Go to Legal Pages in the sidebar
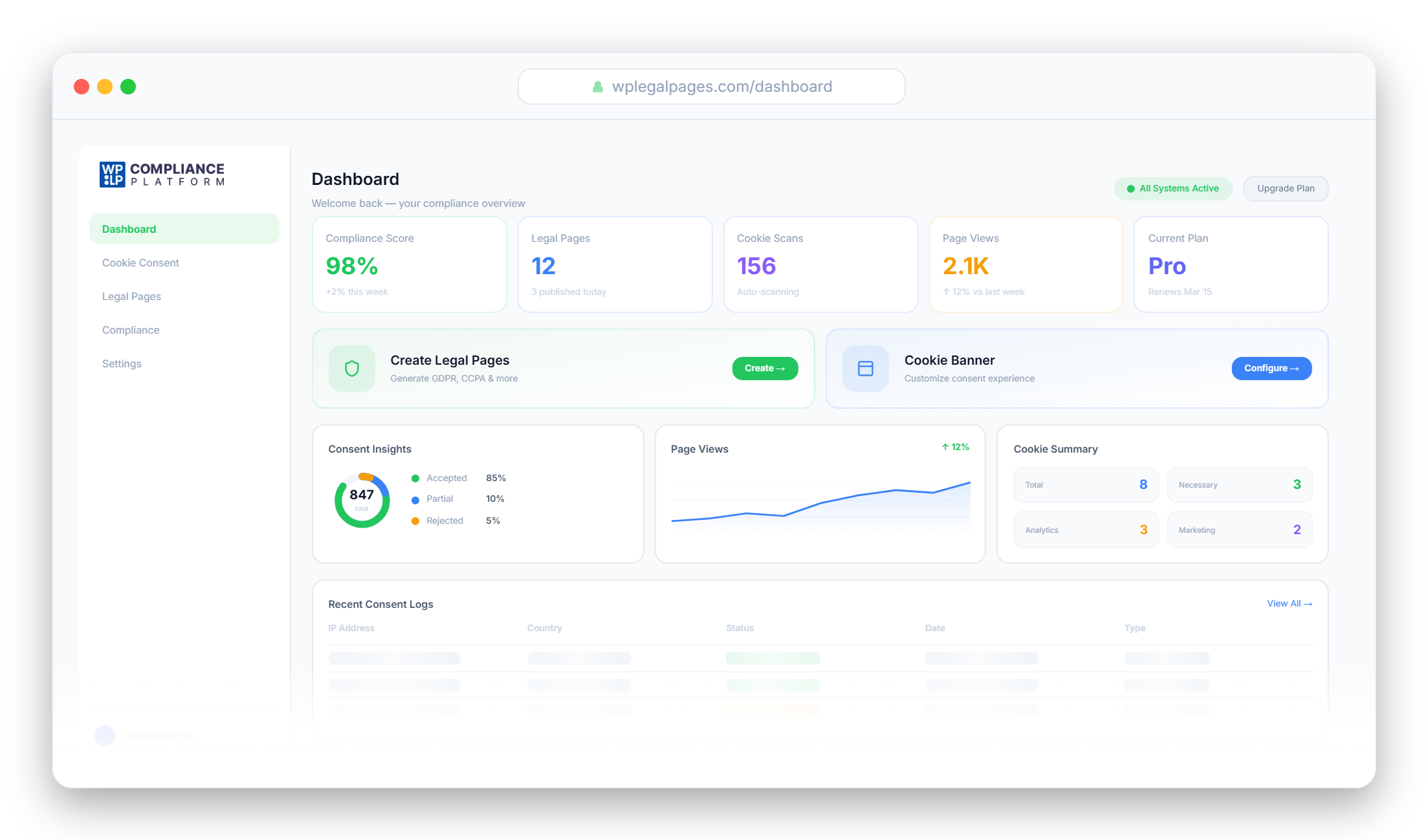This screenshot has width=1428, height=840. click(x=131, y=296)
